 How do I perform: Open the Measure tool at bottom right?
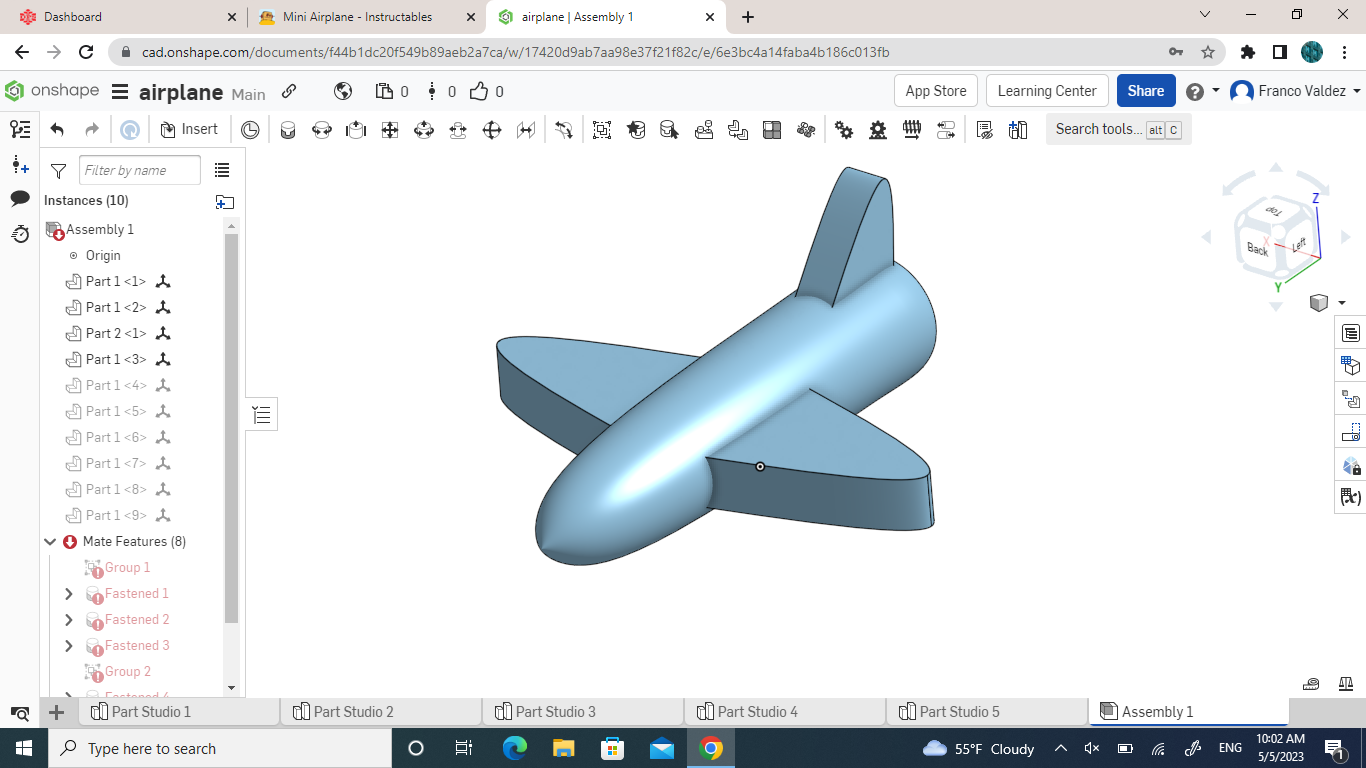(x=1310, y=682)
